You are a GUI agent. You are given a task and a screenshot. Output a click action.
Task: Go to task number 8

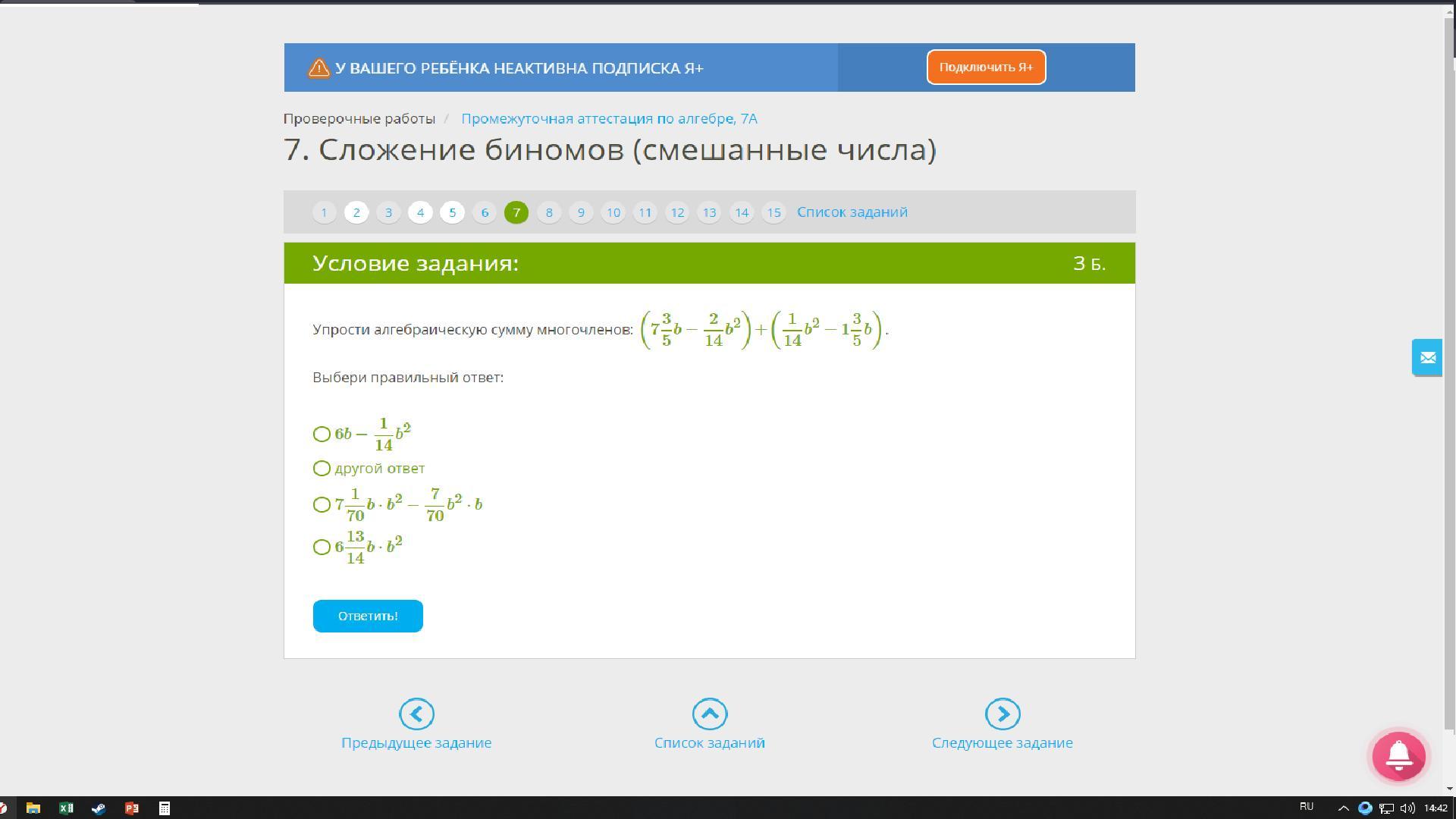coord(549,212)
